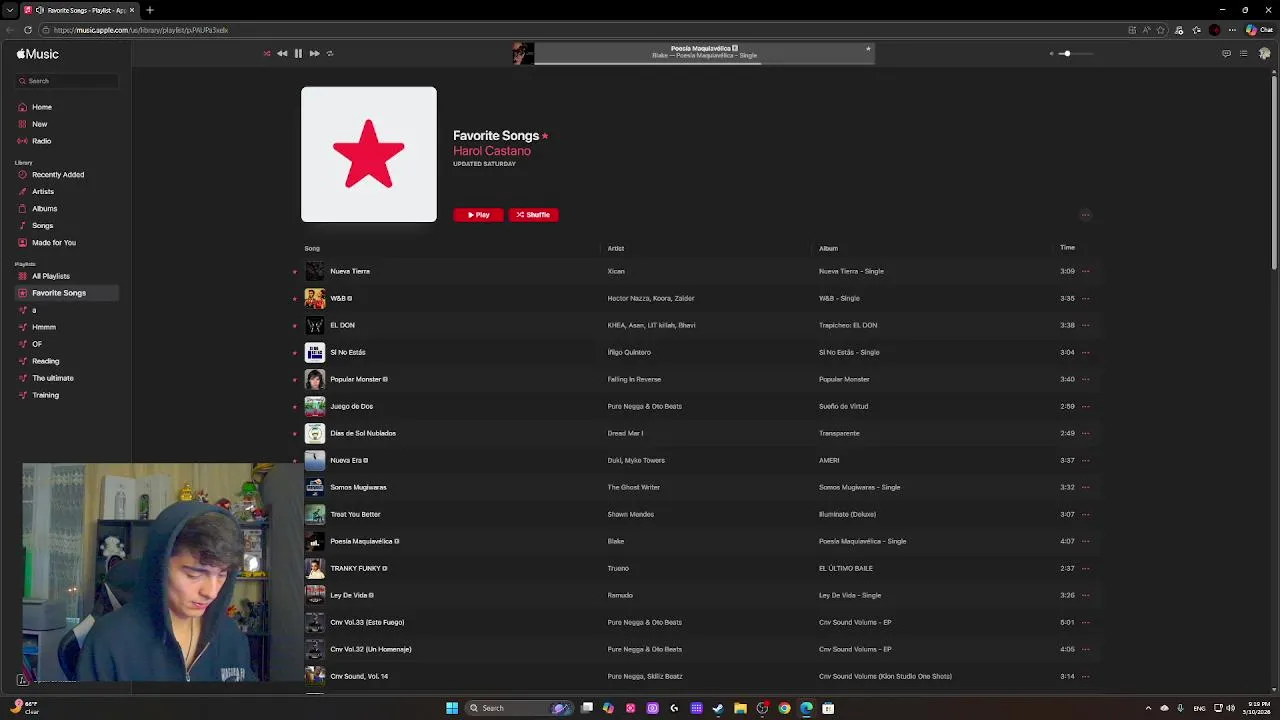Open the account profile avatar
This screenshot has height=720, width=1280.
(x=1264, y=53)
